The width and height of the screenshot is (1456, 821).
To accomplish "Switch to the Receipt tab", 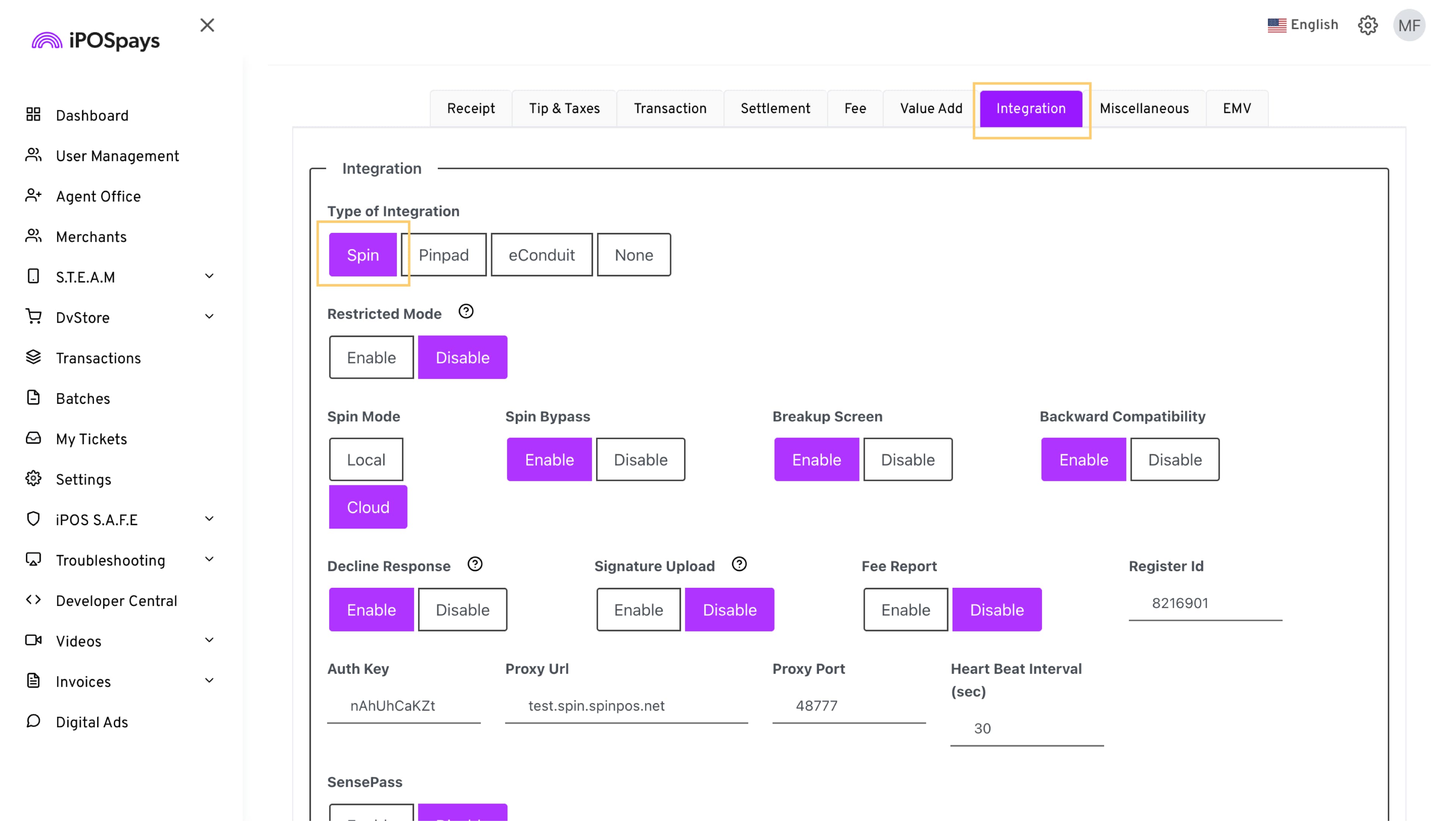I will tap(471, 108).
